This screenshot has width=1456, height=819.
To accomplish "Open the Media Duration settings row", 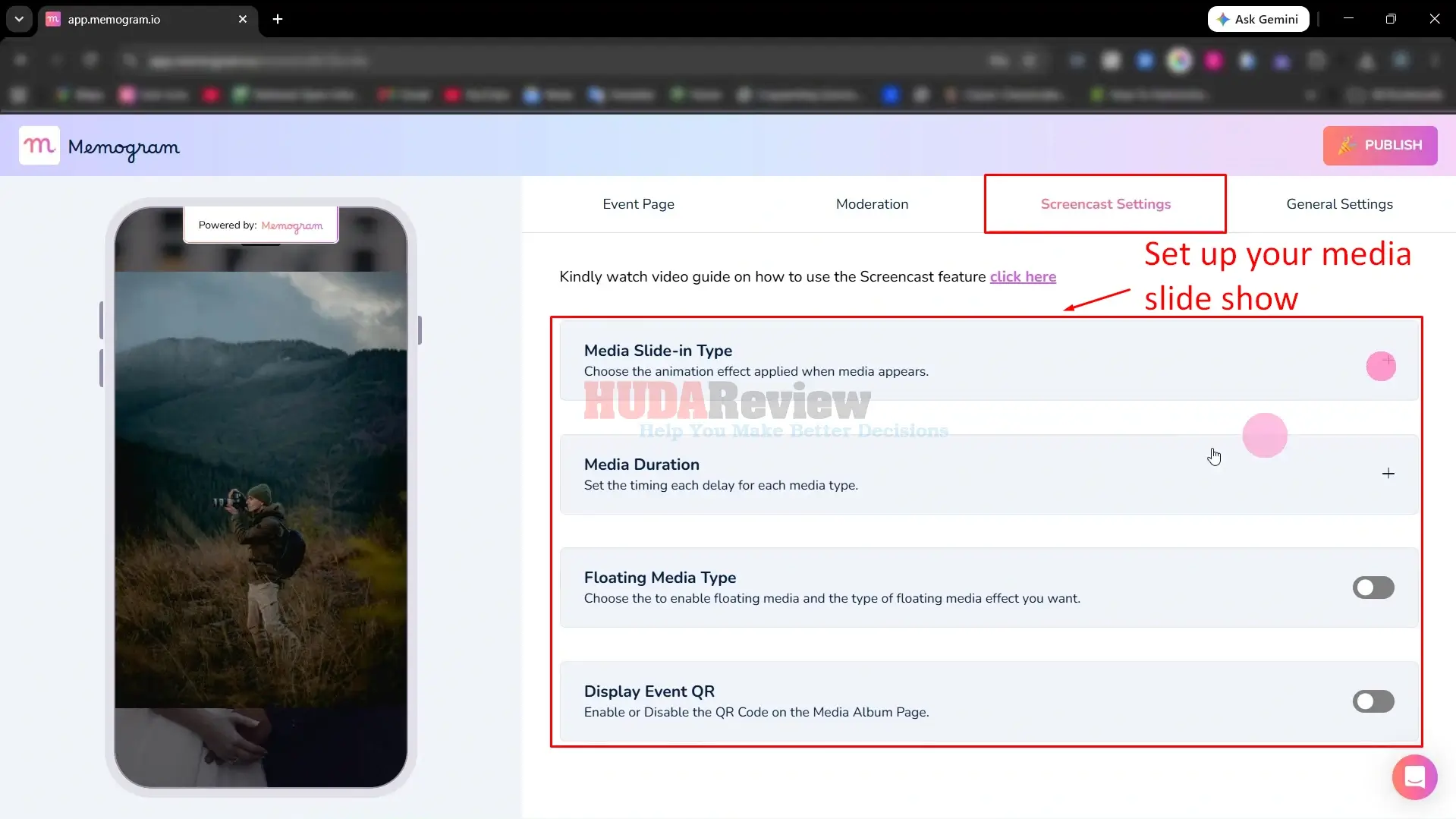I will click(x=989, y=474).
